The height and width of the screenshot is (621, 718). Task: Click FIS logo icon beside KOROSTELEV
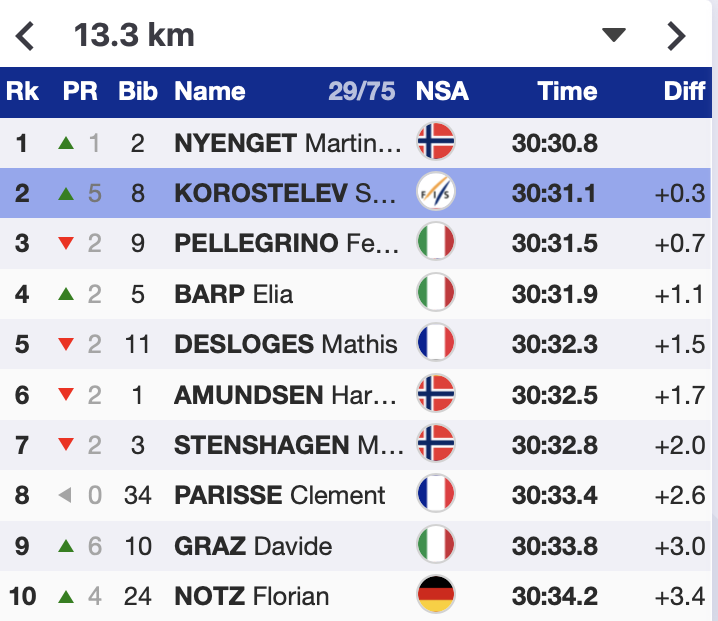[435, 193]
